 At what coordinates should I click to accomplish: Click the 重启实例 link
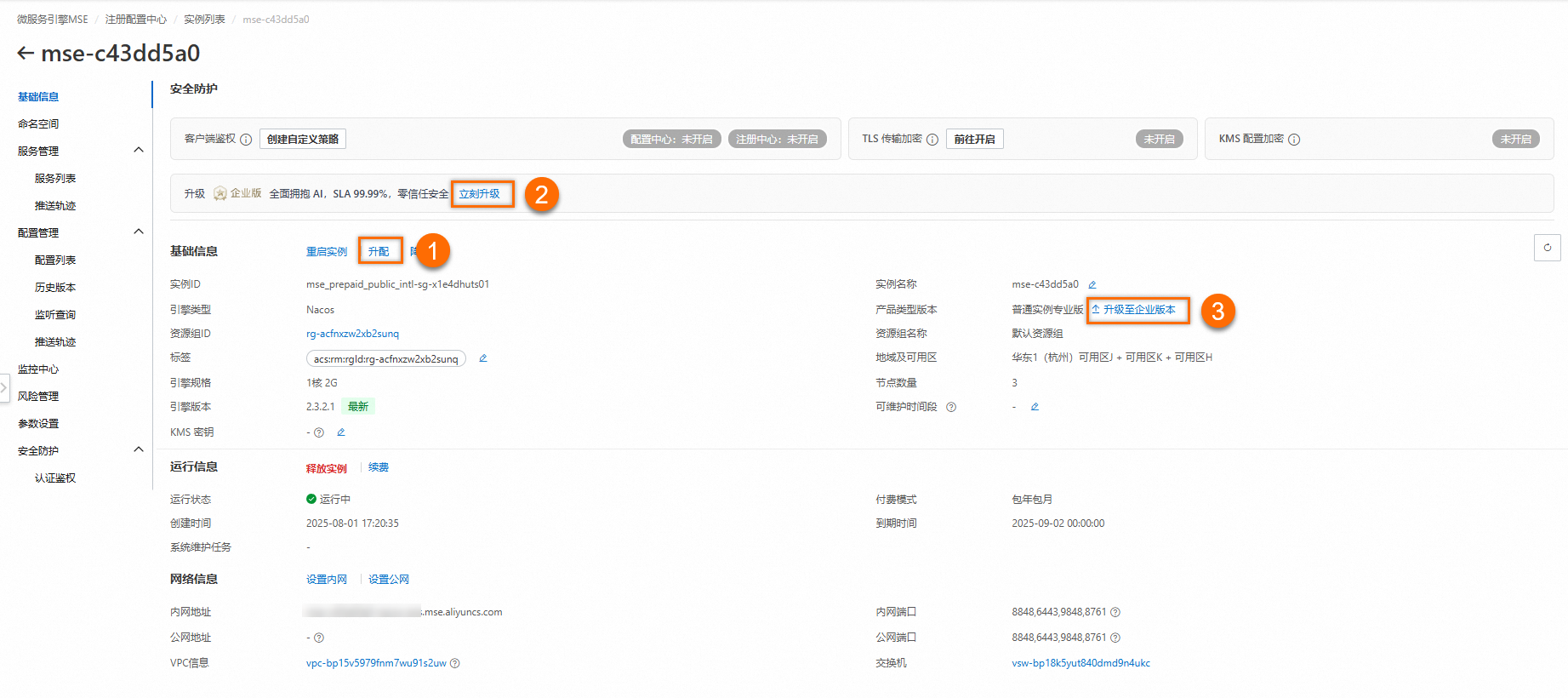327,252
